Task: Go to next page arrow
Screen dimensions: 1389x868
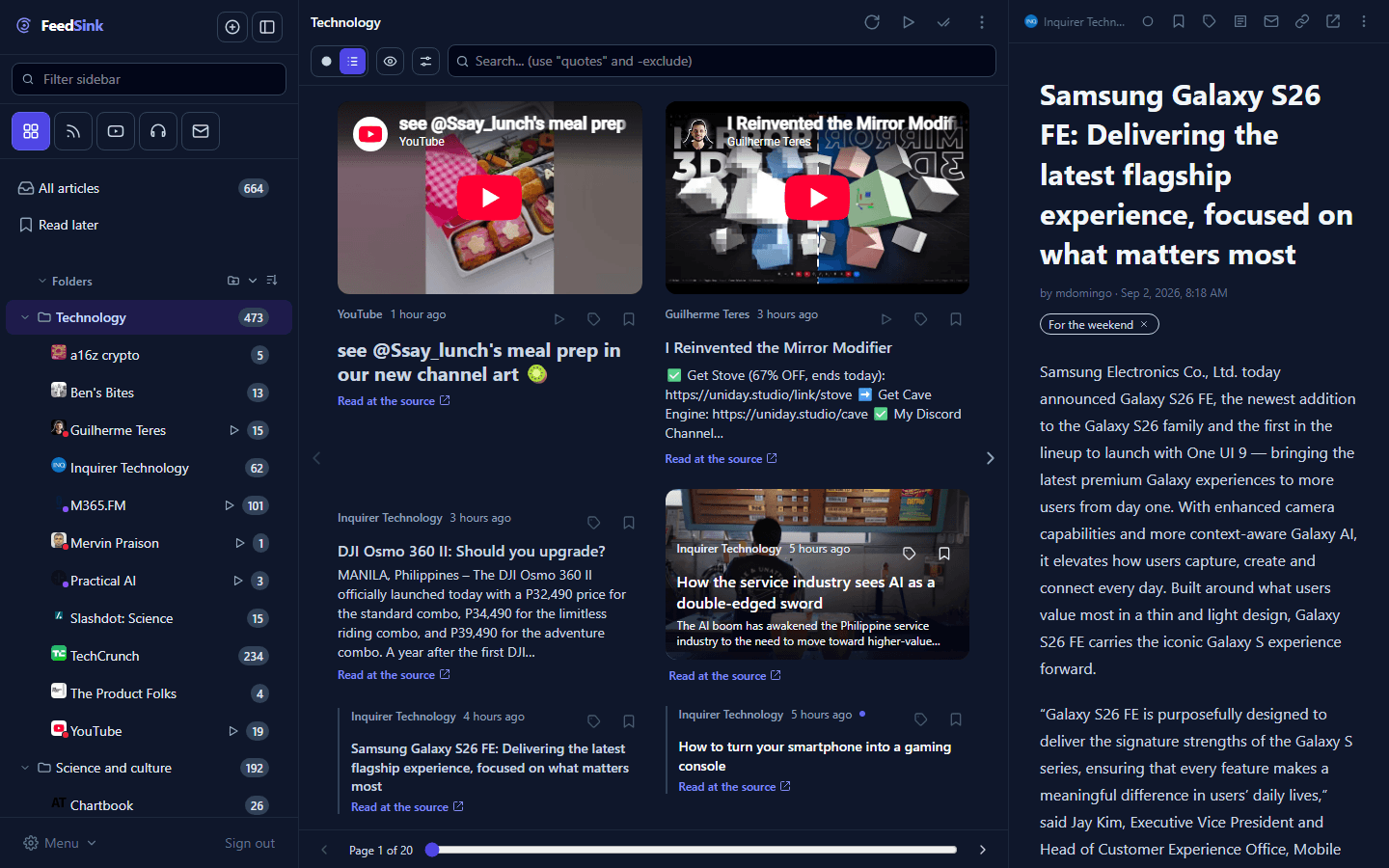Action: pyautogui.click(x=983, y=850)
